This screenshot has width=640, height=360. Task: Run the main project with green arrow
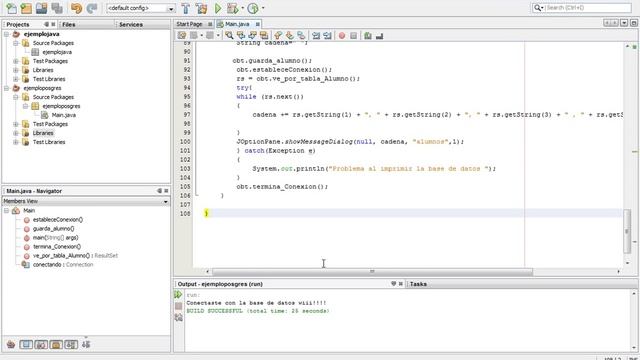pos(218,8)
